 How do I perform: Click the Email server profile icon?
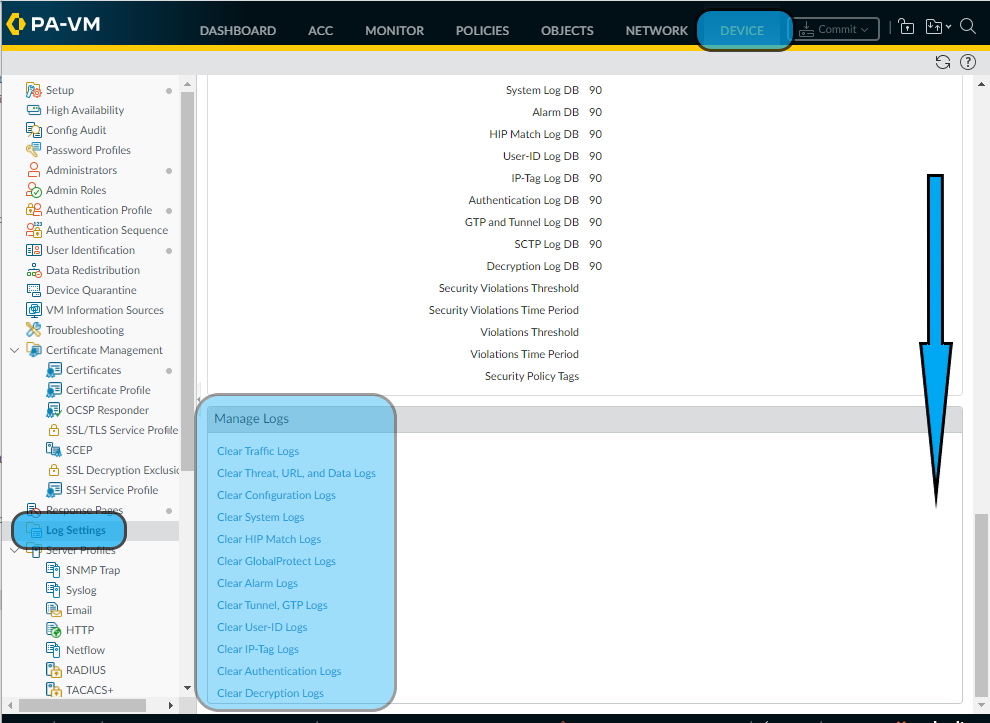point(54,610)
